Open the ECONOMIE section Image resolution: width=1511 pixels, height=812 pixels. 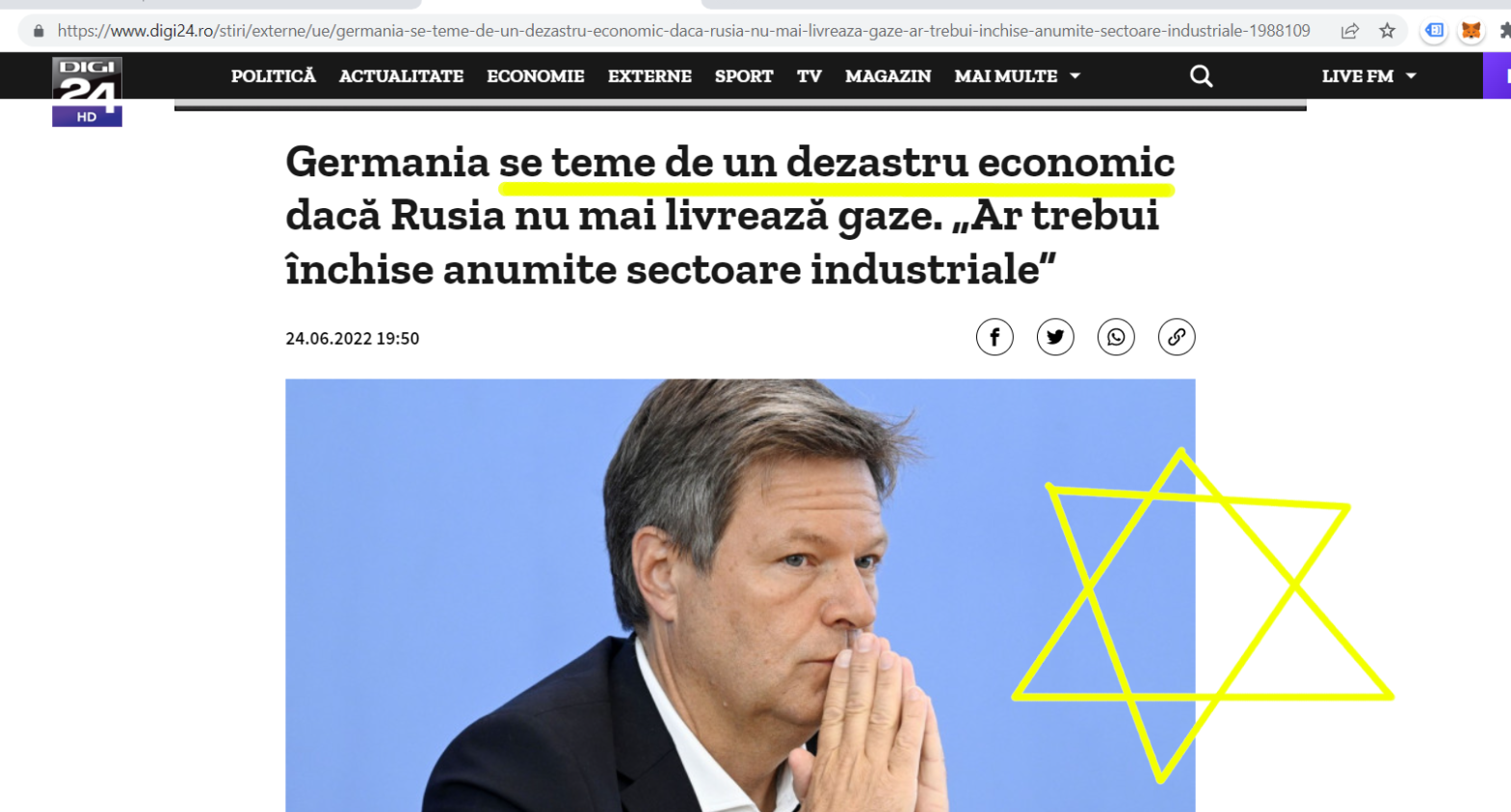(536, 76)
